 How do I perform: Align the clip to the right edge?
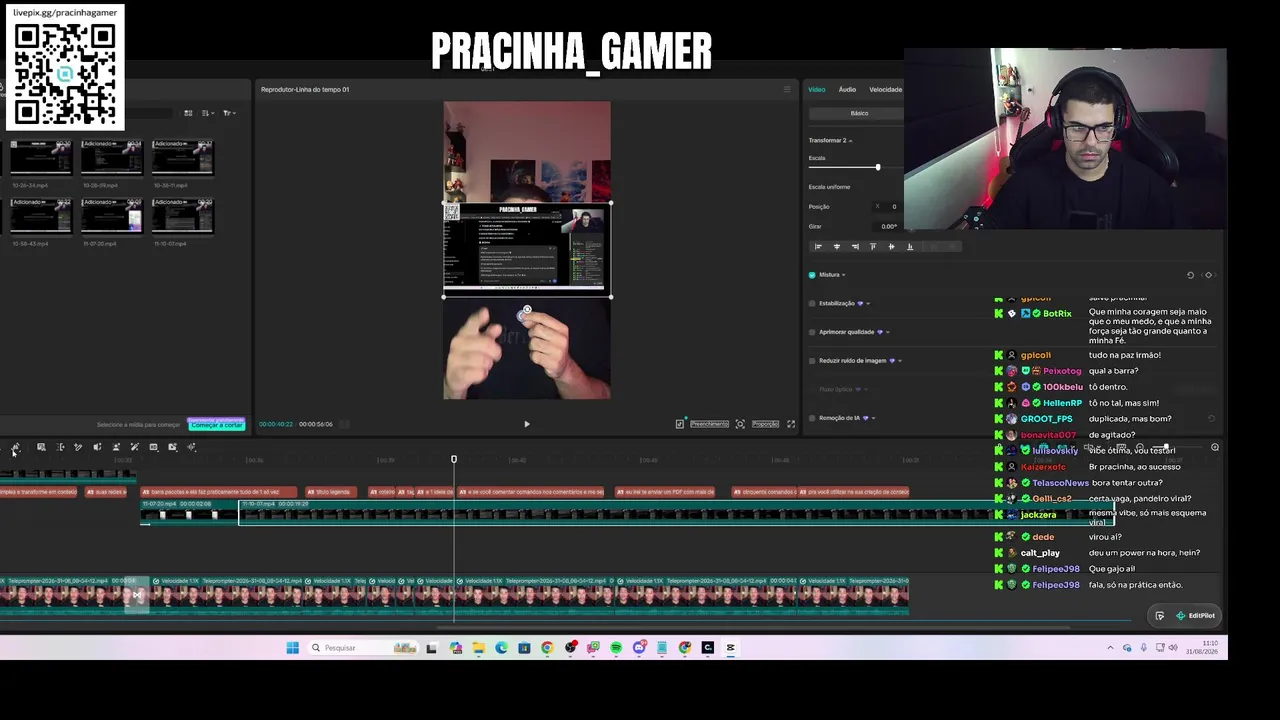point(855,246)
